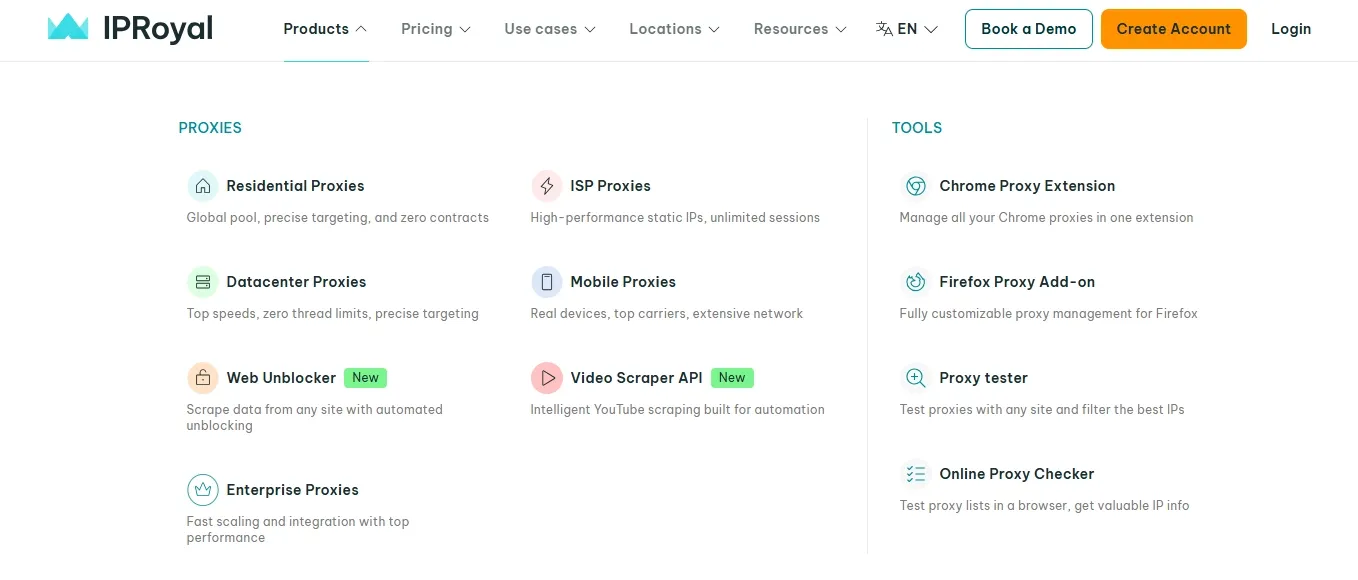1358x580 pixels.
Task: Open the Web Unblocker link
Action: click(x=281, y=378)
